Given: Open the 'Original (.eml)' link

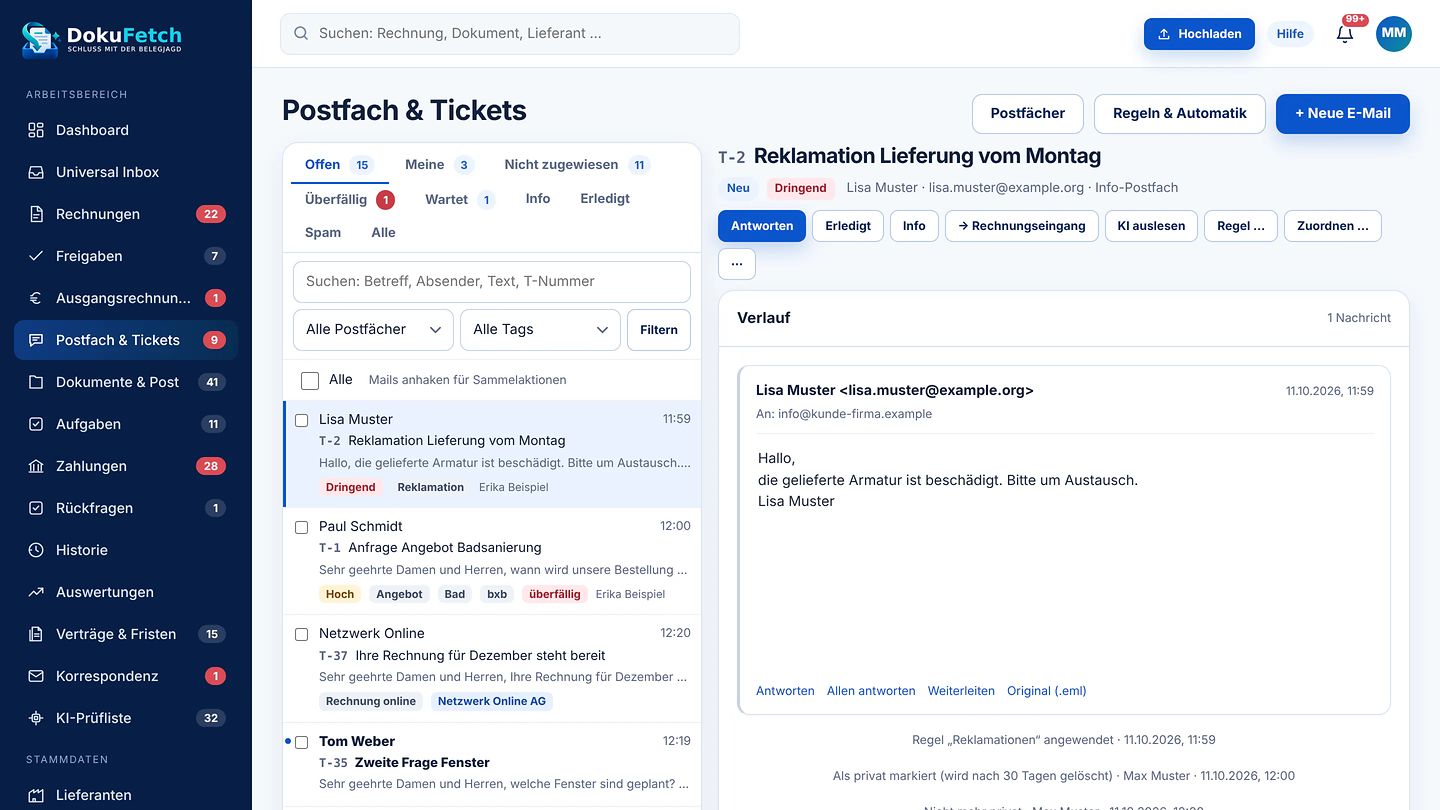Looking at the screenshot, I should pyautogui.click(x=1046, y=691).
